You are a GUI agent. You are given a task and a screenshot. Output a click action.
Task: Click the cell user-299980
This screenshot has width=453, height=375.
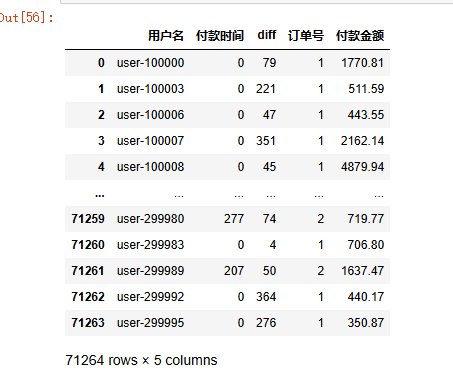[x=150, y=219]
